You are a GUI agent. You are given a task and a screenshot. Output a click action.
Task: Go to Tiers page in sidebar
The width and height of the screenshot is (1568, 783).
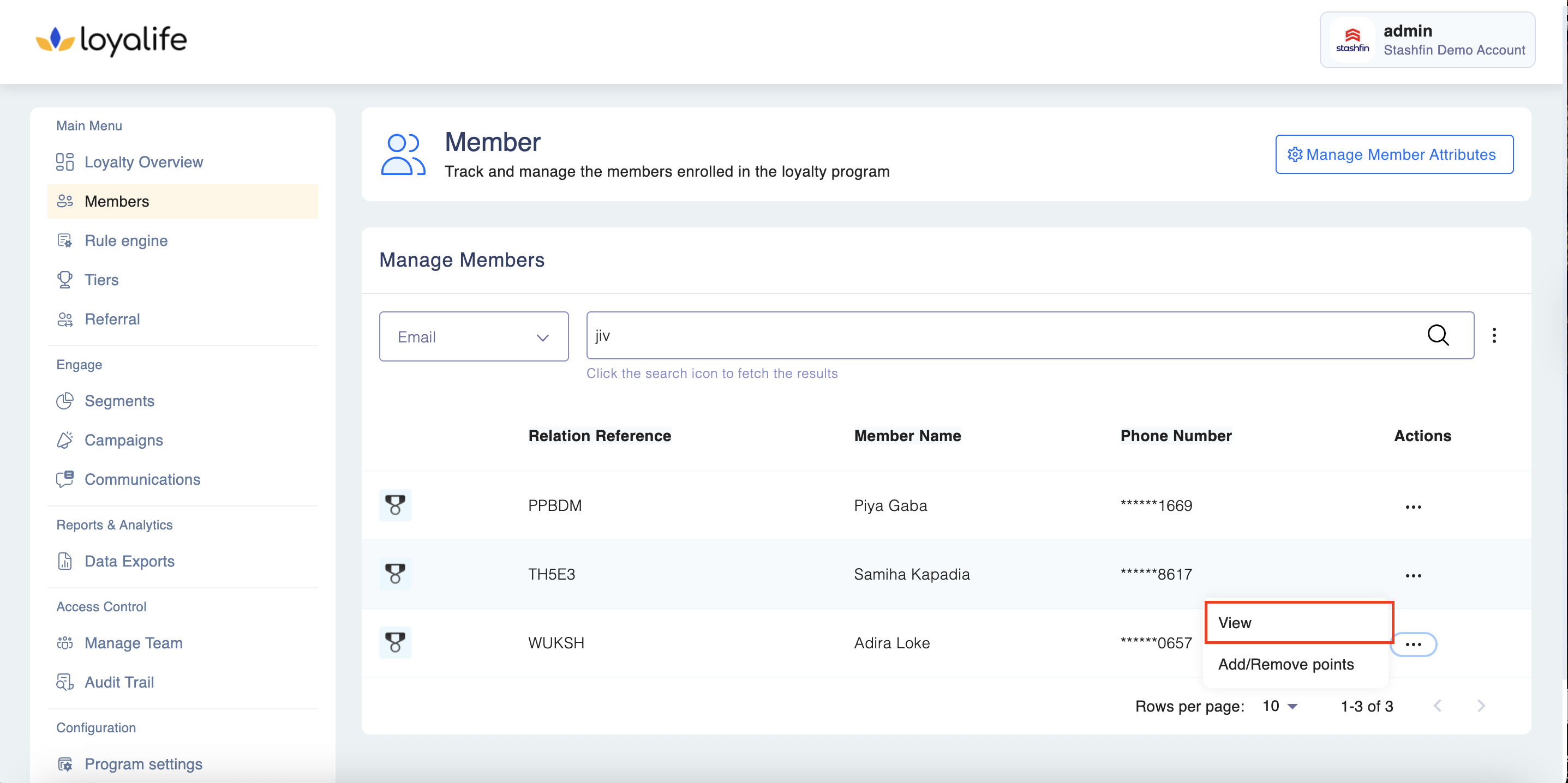pos(101,280)
